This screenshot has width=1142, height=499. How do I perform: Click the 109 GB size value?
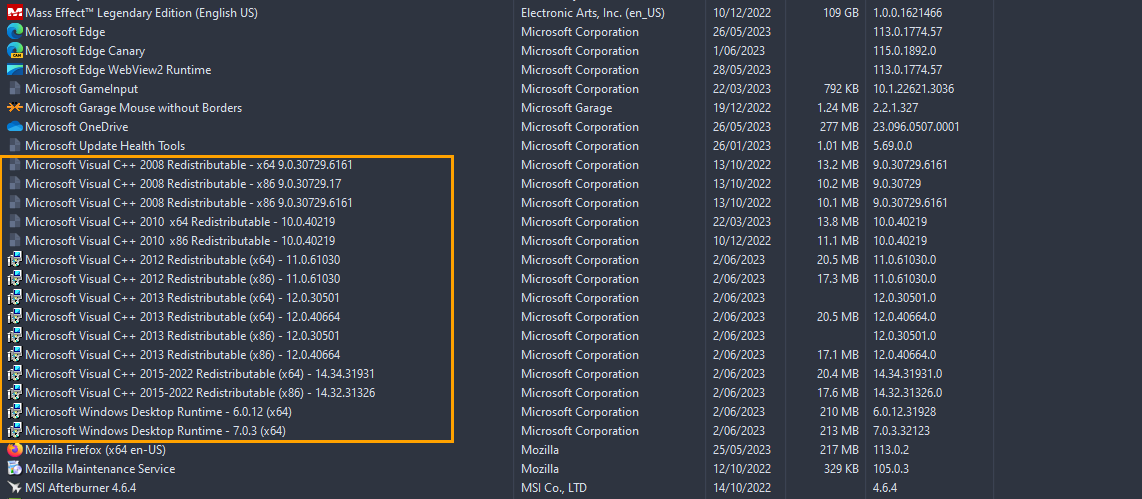pos(841,13)
